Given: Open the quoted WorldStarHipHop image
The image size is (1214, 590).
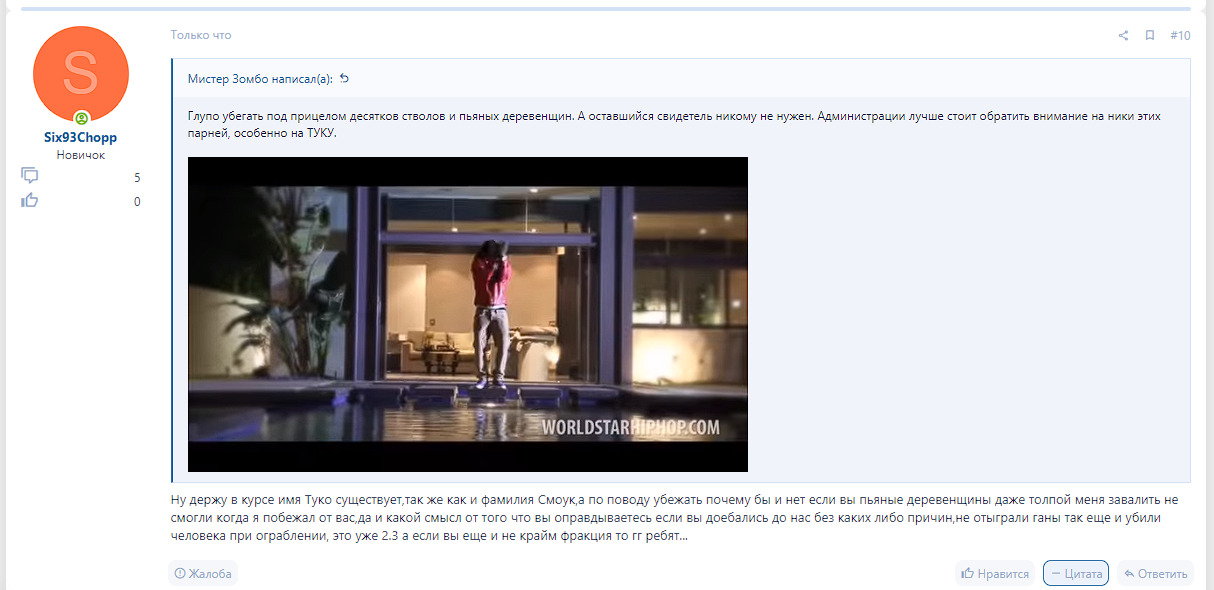Looking at the screenshot, I should pyautogui.click(x=468, y=314).
